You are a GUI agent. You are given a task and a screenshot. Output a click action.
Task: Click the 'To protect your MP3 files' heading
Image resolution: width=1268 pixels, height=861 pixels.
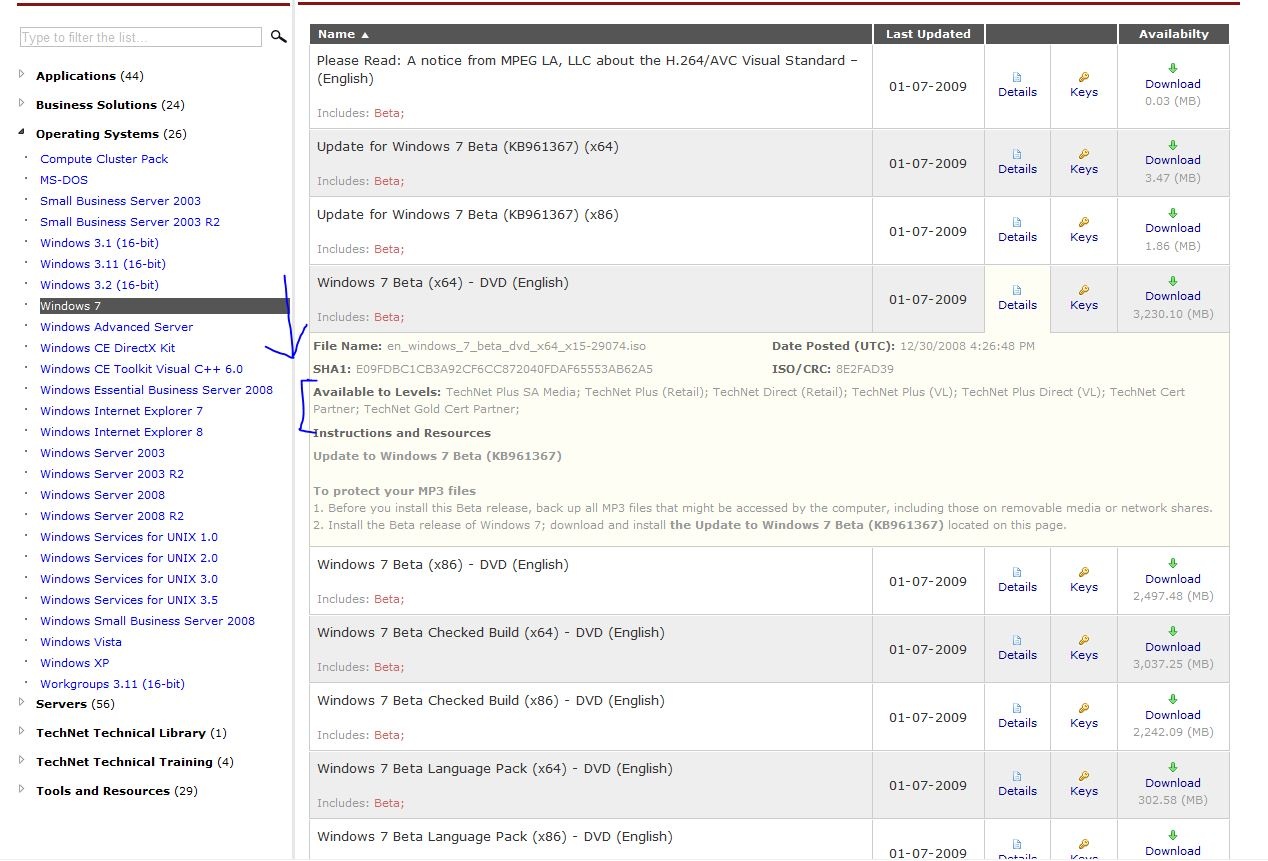[394, 491]
